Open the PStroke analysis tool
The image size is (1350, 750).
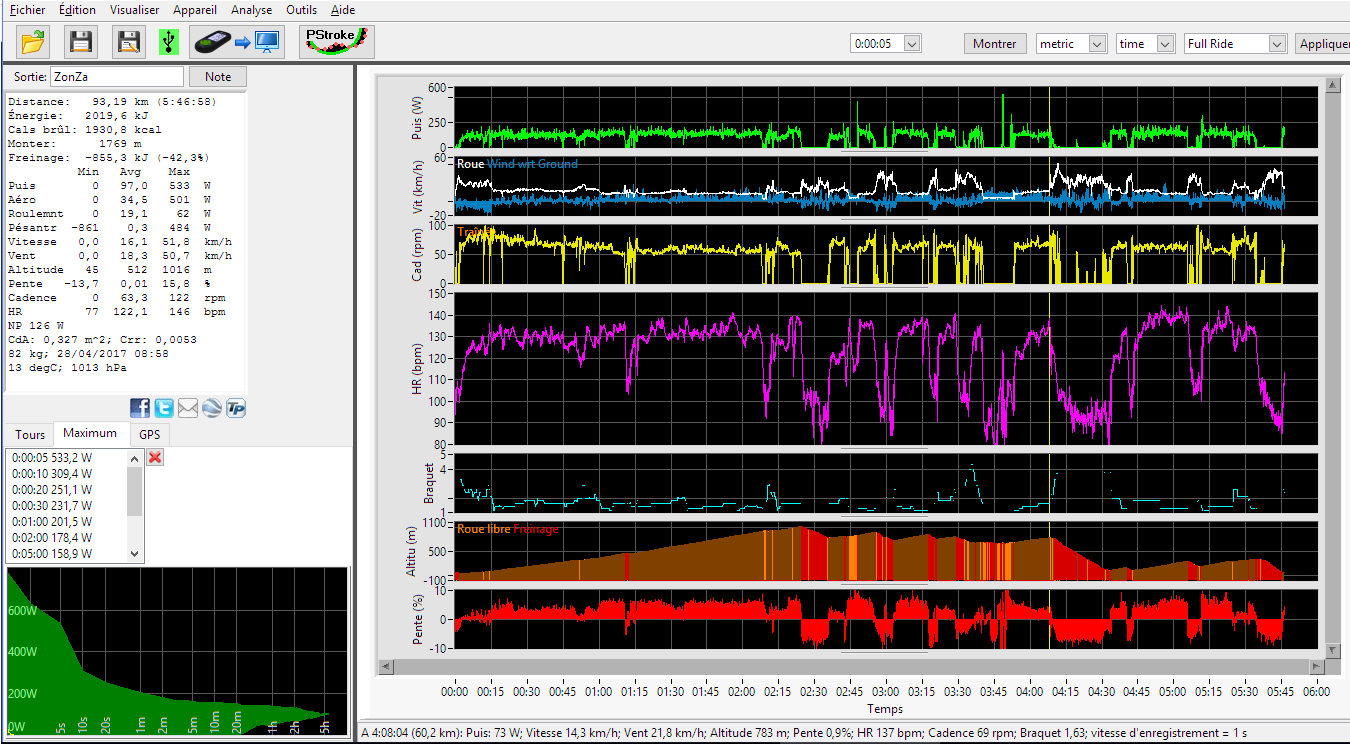click(337, 42)
